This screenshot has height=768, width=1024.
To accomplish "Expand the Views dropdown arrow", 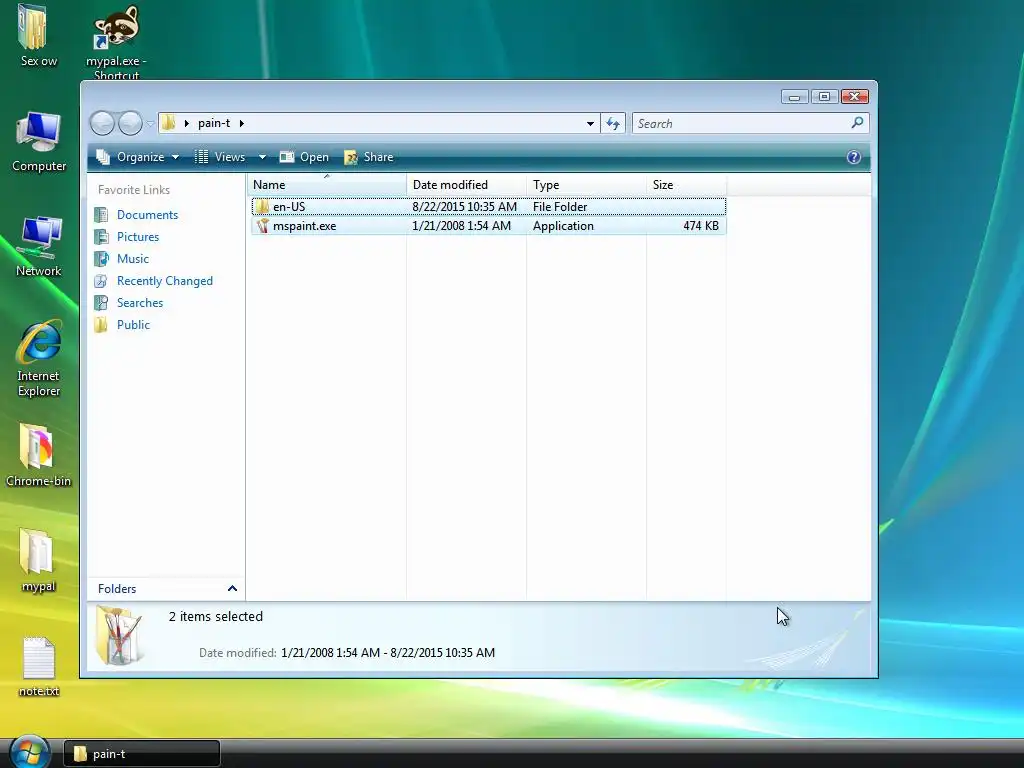I will (263, 157).
